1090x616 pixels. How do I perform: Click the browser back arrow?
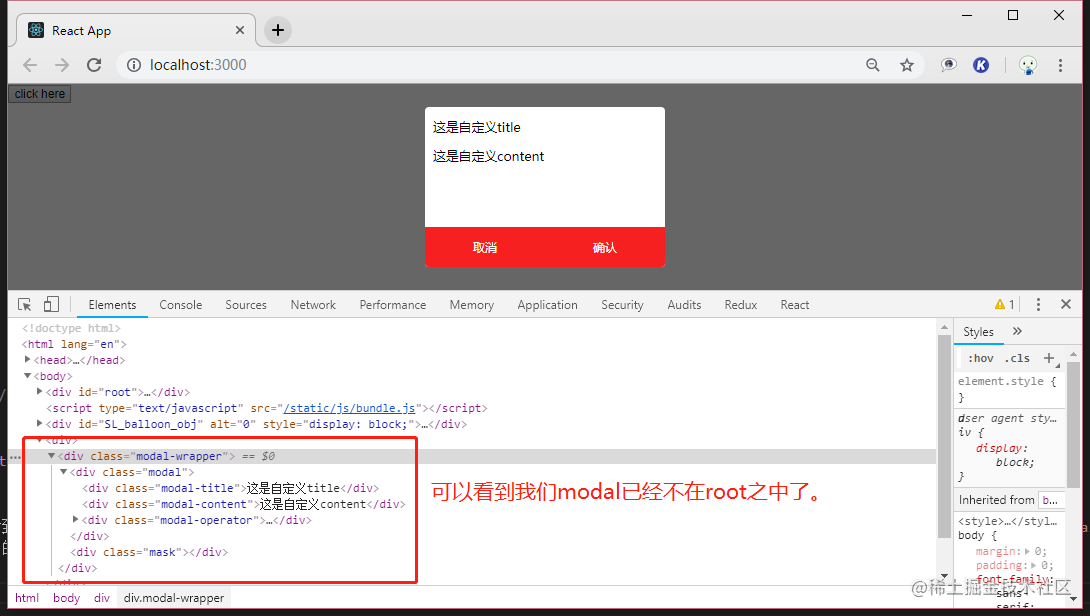pyautogui.click(x=30, y=65)
